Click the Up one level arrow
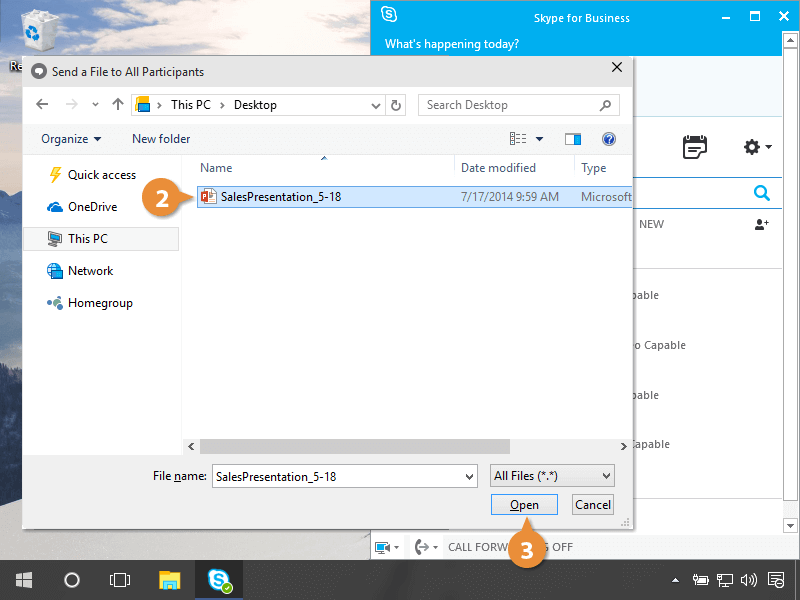The width and height of the screenshot is (800, 600). [x=118, y=105]
